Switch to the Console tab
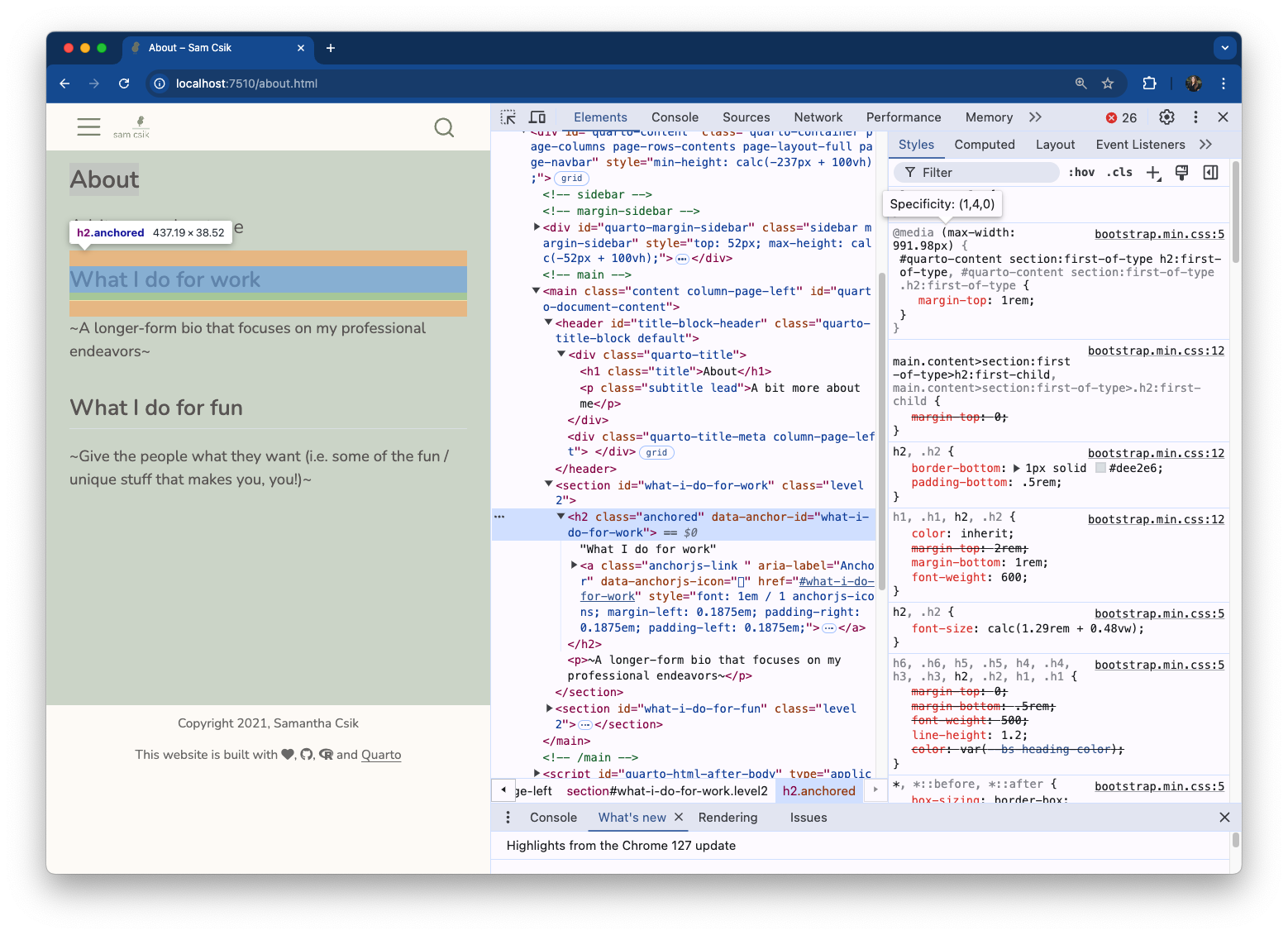Viewport: 1288px width, 935px height. click(675, 117)
